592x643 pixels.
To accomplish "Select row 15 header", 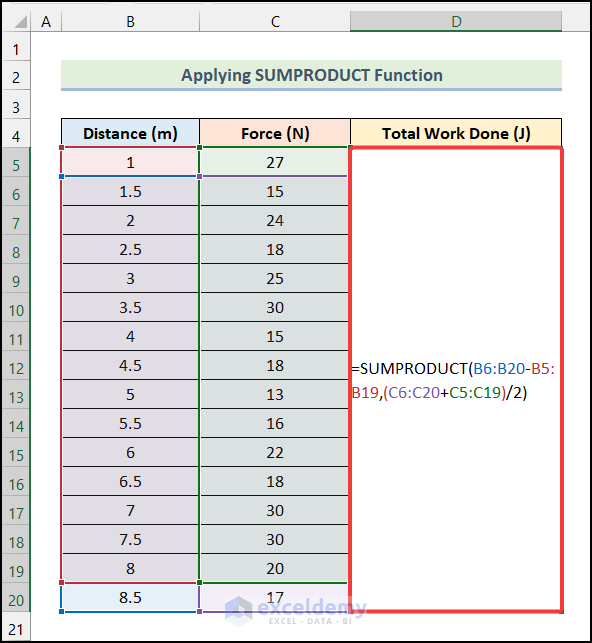I will click(16, 452).
